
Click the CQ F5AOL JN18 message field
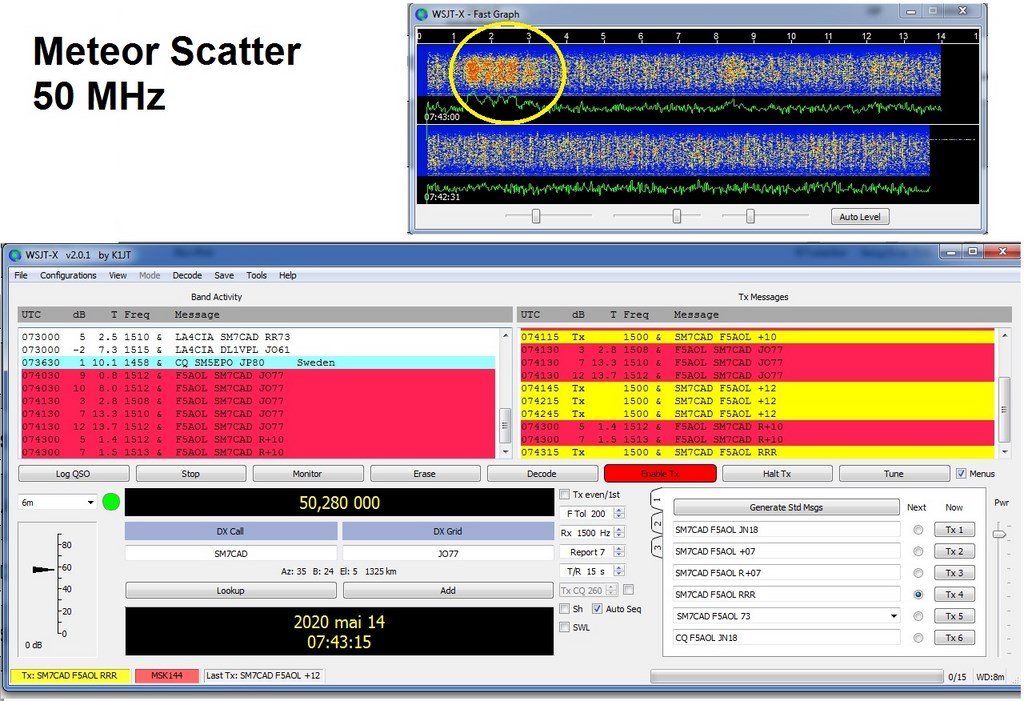coord(786,638)
